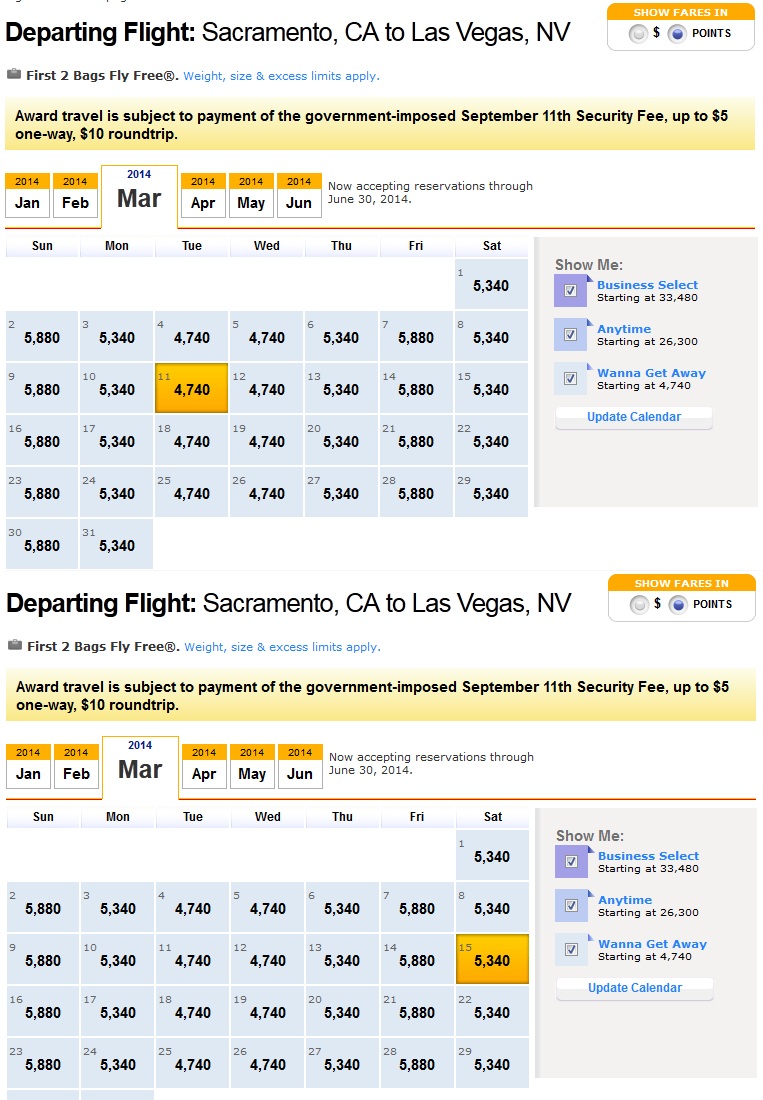Choose March 31 fare in the upper calendar
Image resolution: width=763 pixels, height=1100 pixels.
[116, 544]
